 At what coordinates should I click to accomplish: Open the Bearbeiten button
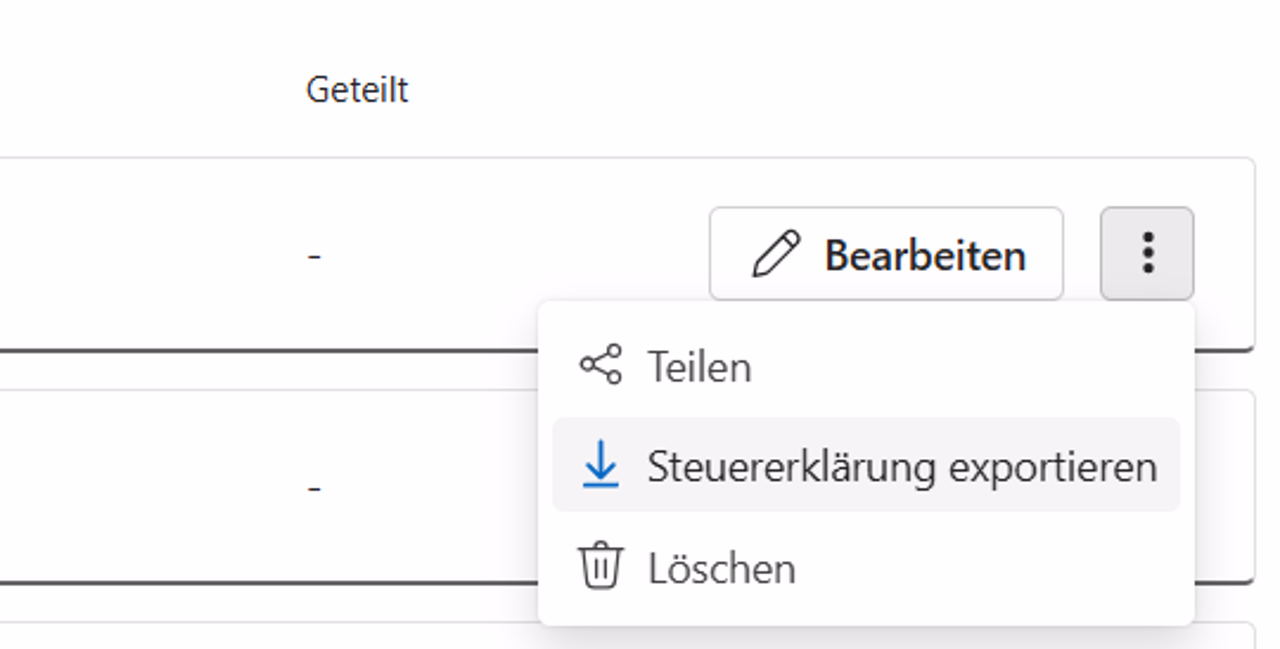[x=886, y=254]
